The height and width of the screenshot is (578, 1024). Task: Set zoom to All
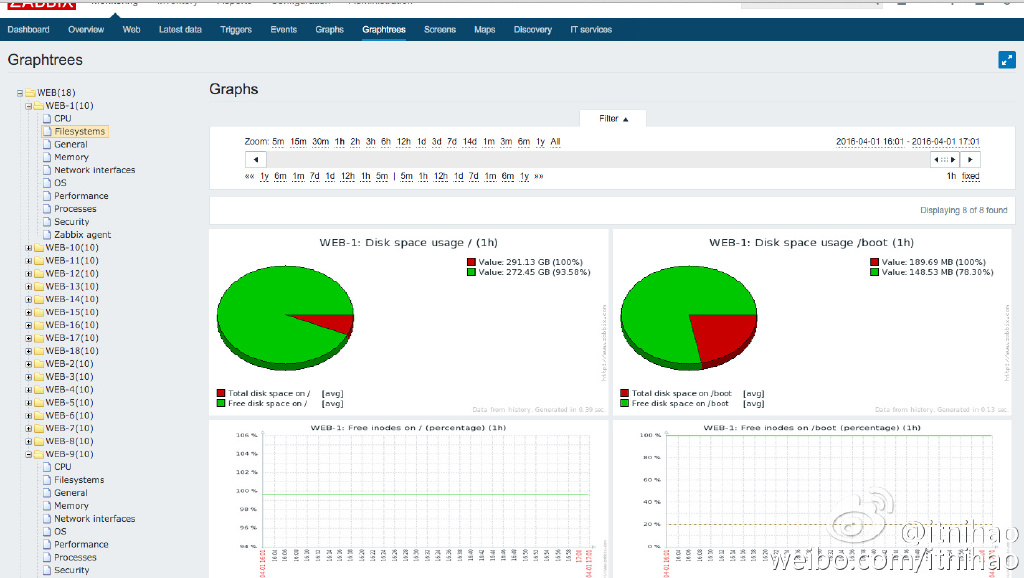[555, 142]
